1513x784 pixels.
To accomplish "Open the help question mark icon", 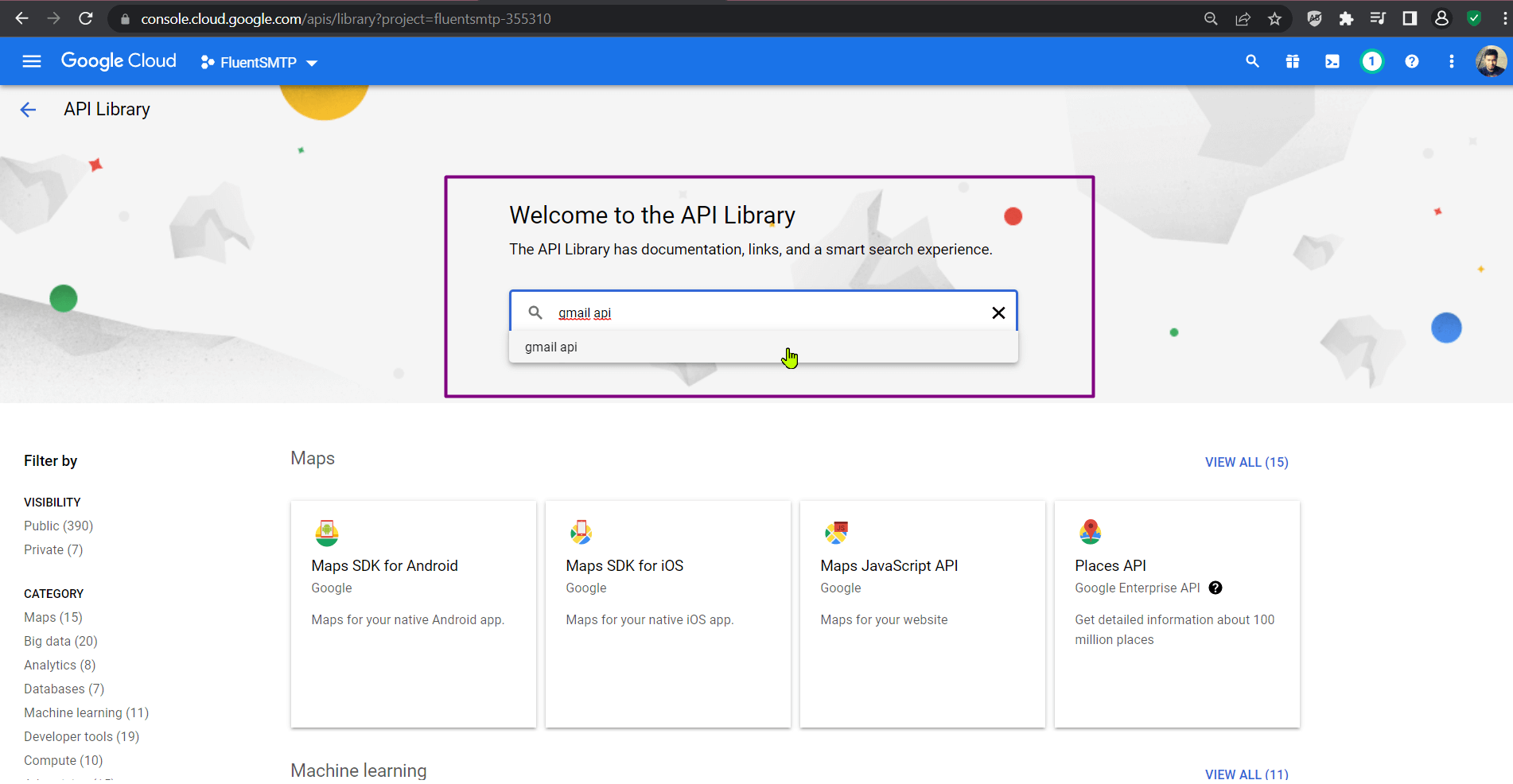I will (x=1412, y=61).
